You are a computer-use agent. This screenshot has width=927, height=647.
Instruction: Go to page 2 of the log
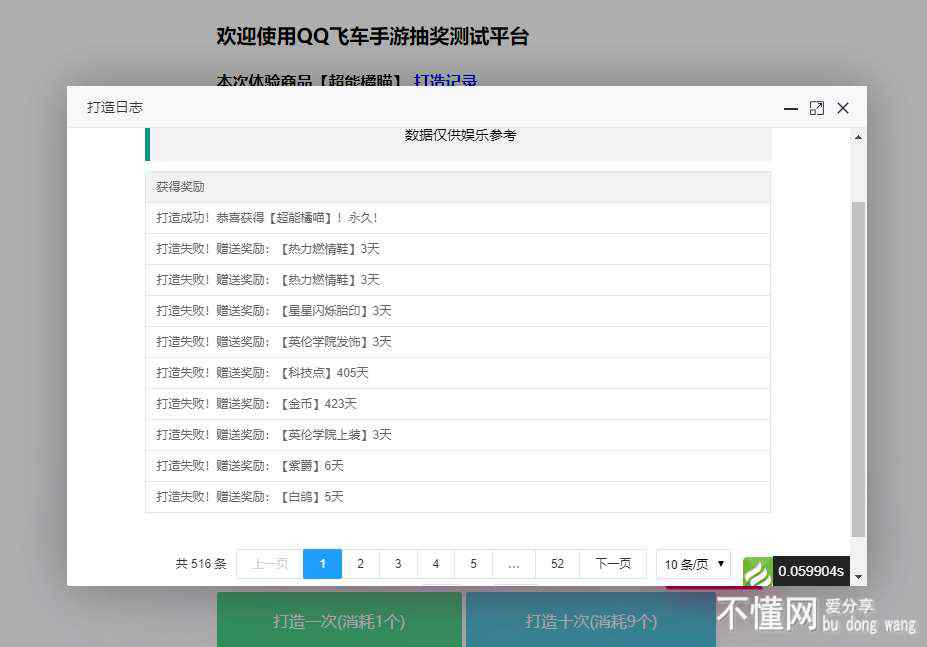360,564
